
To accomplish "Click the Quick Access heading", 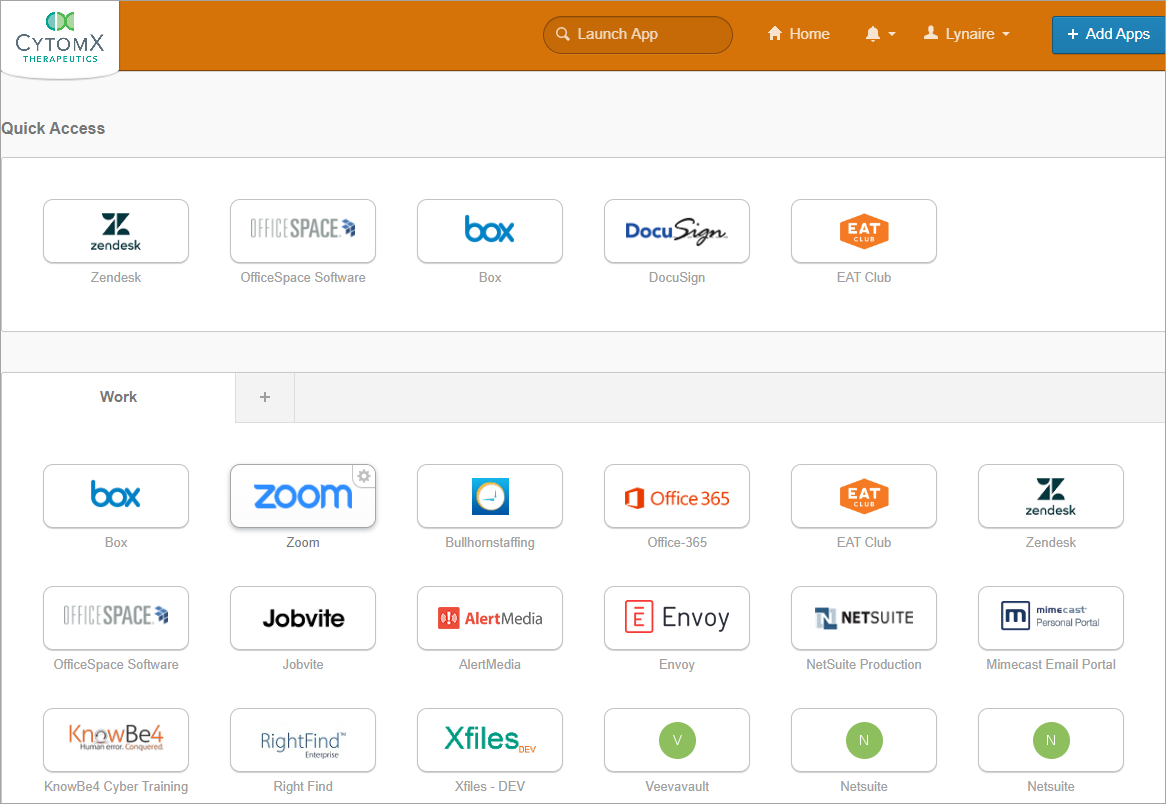I will coord(54,128).
